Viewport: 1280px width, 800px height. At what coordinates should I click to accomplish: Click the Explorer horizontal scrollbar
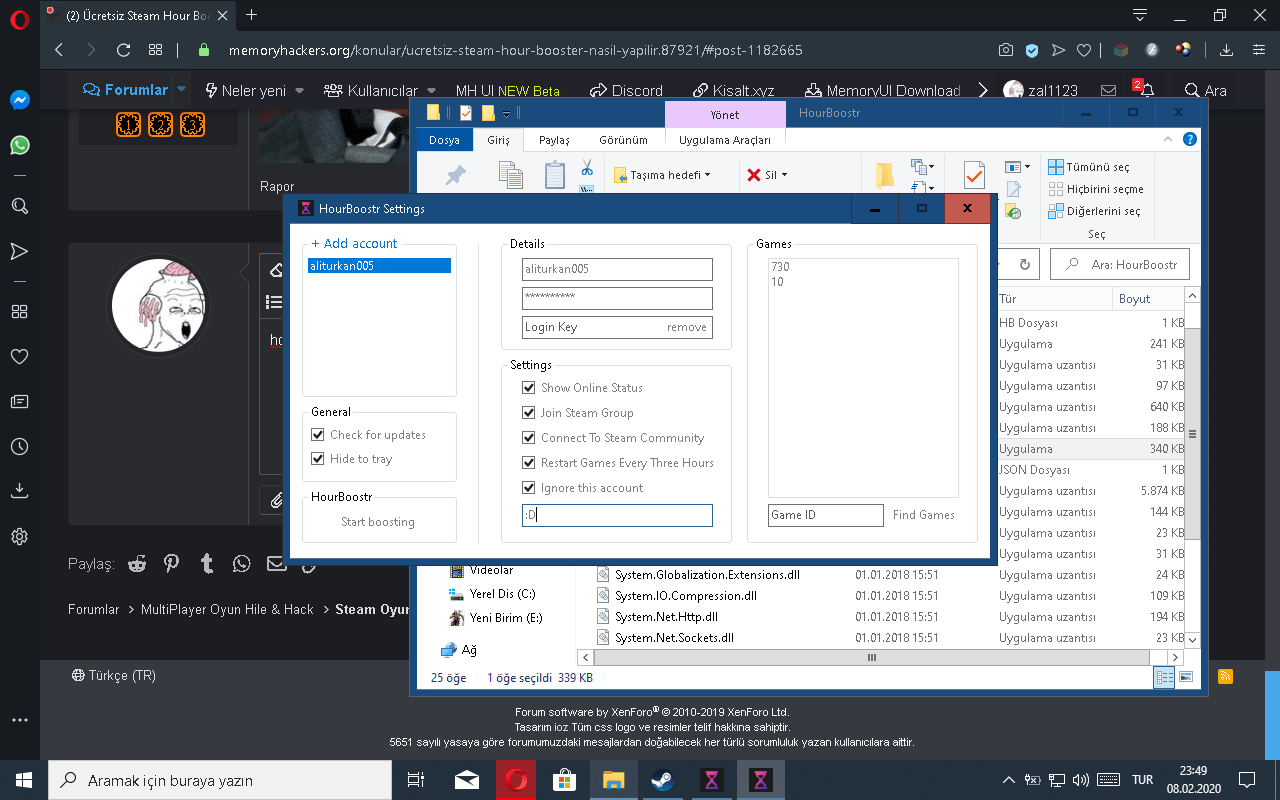[872, 657]
